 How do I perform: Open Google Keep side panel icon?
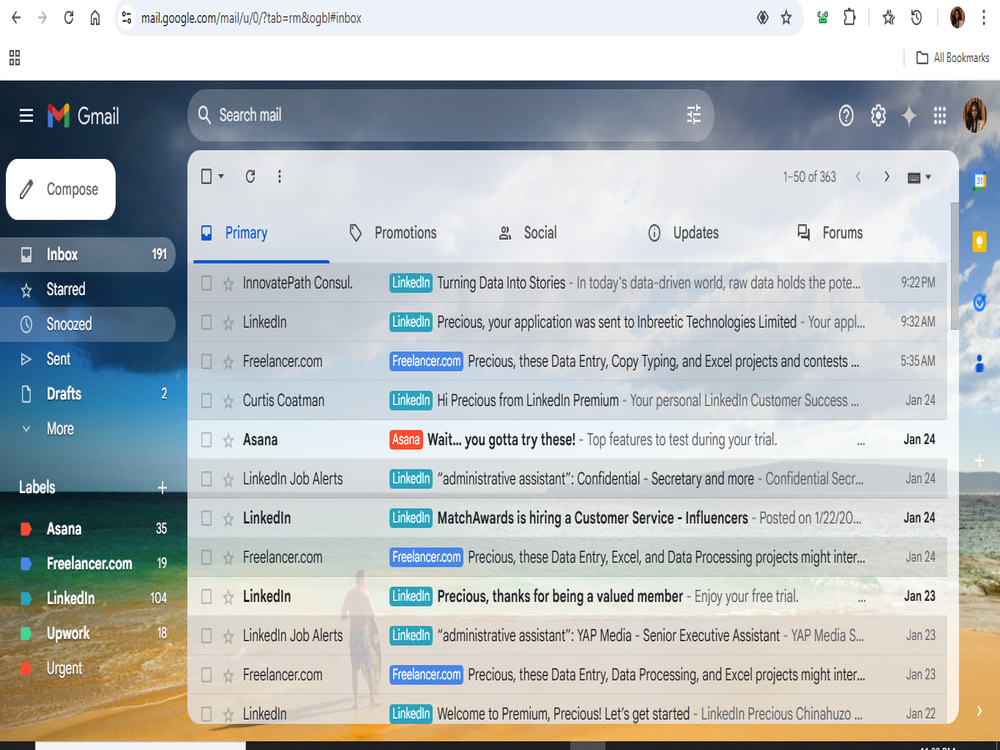[979, 242]
